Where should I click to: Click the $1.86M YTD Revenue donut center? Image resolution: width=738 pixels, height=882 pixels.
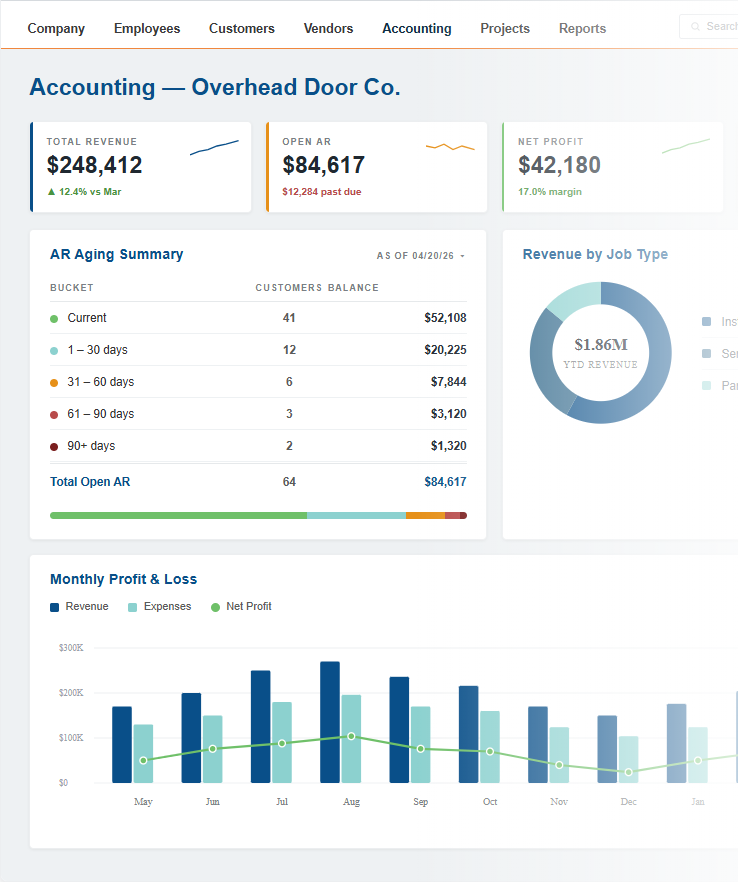[601, 353]
